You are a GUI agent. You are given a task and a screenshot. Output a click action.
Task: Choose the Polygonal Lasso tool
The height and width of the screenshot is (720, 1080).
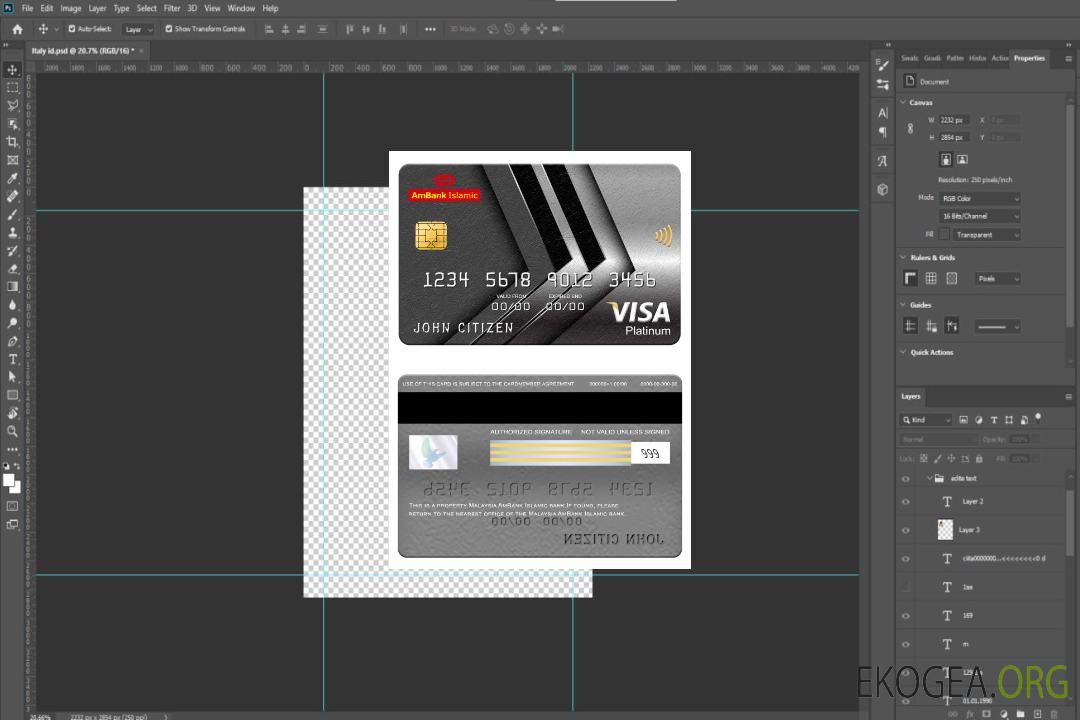[x=12, y=105]
